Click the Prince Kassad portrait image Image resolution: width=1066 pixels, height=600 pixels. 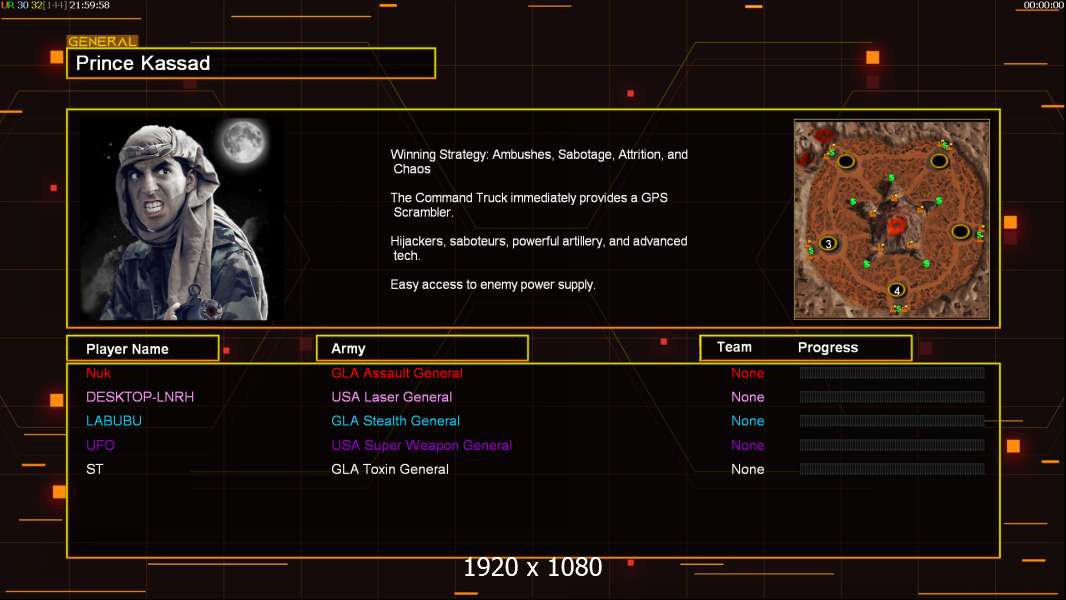tap(181, 219)
